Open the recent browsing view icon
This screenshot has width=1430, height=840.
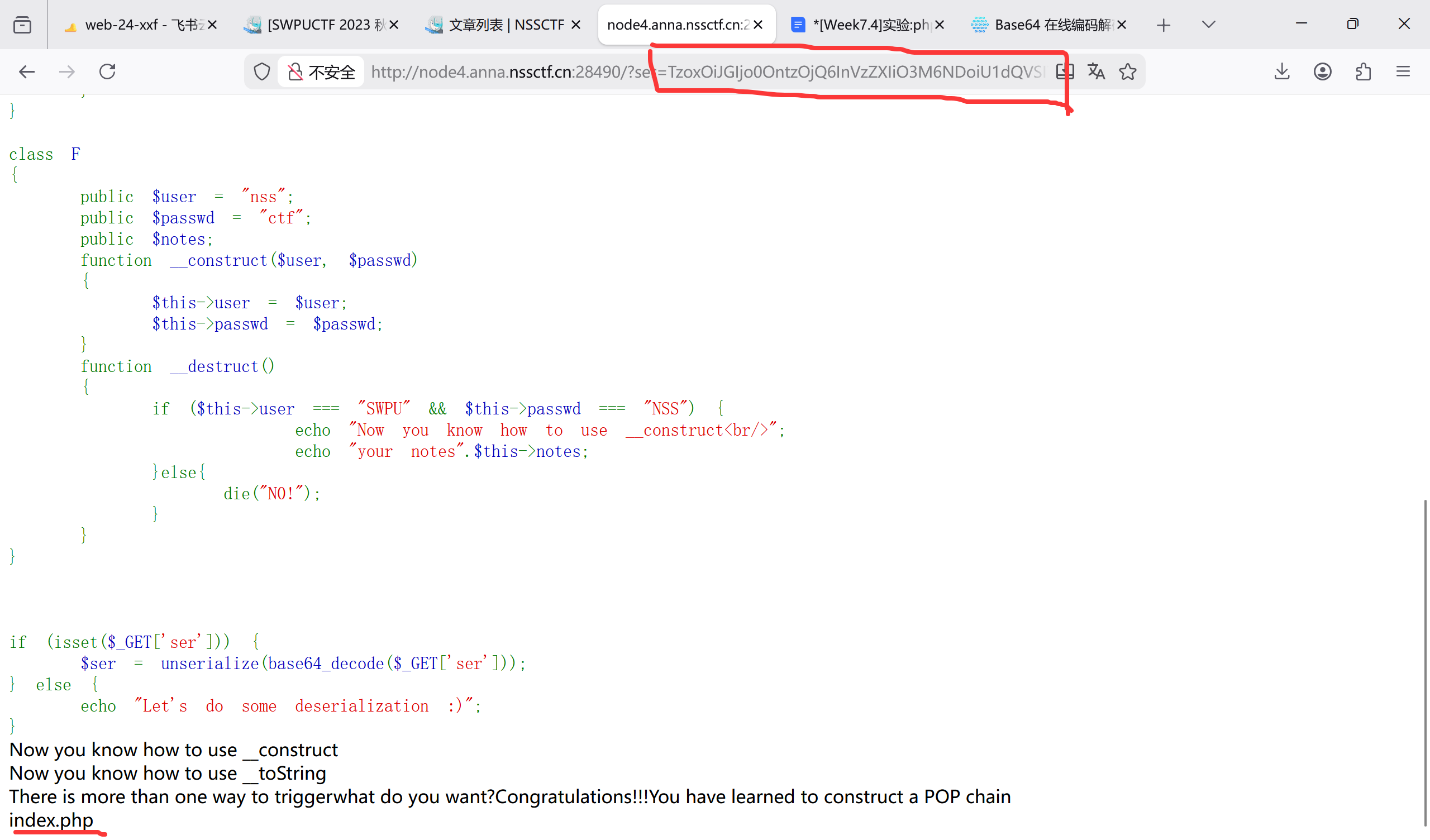22,25
